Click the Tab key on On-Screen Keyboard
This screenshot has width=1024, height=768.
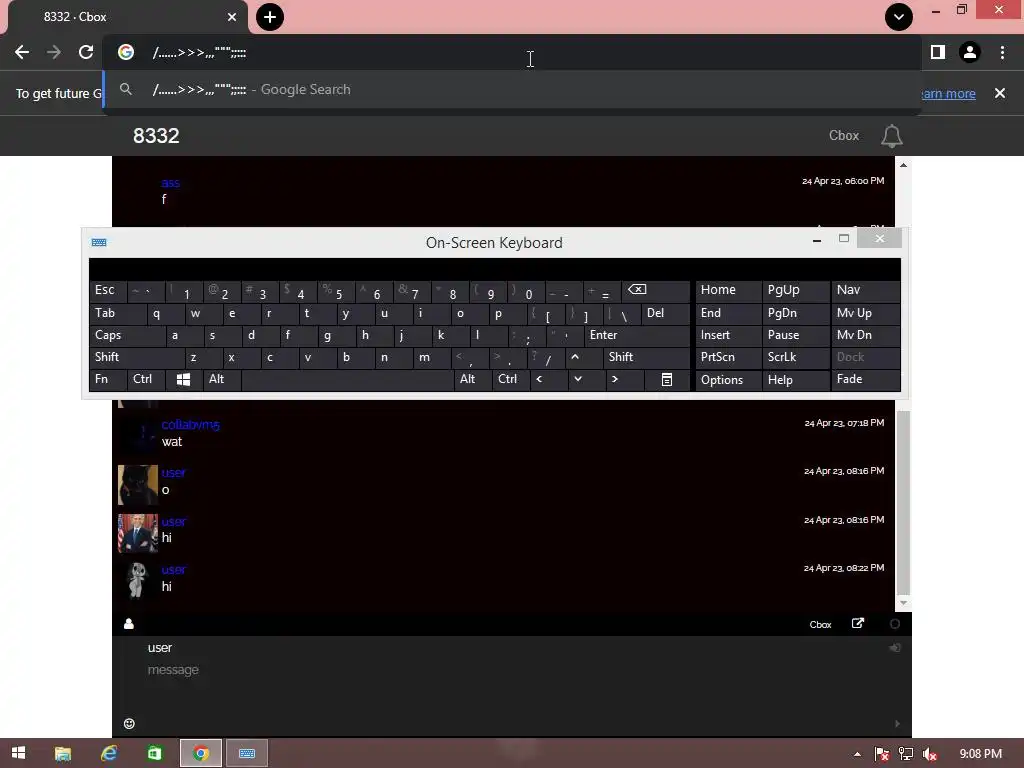click(x=118, y=313)
